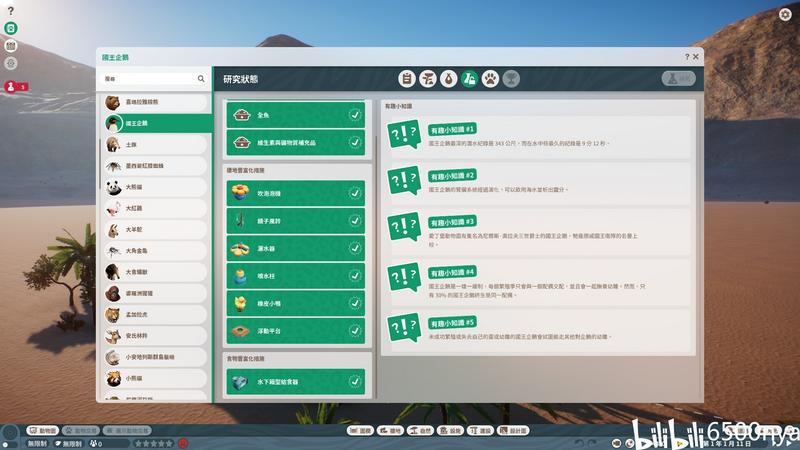Image resolution: width=800 pixels, height=450 pixels.
Task: Click the whole fish 全魚 food item
Action: (x=295, y=115)
